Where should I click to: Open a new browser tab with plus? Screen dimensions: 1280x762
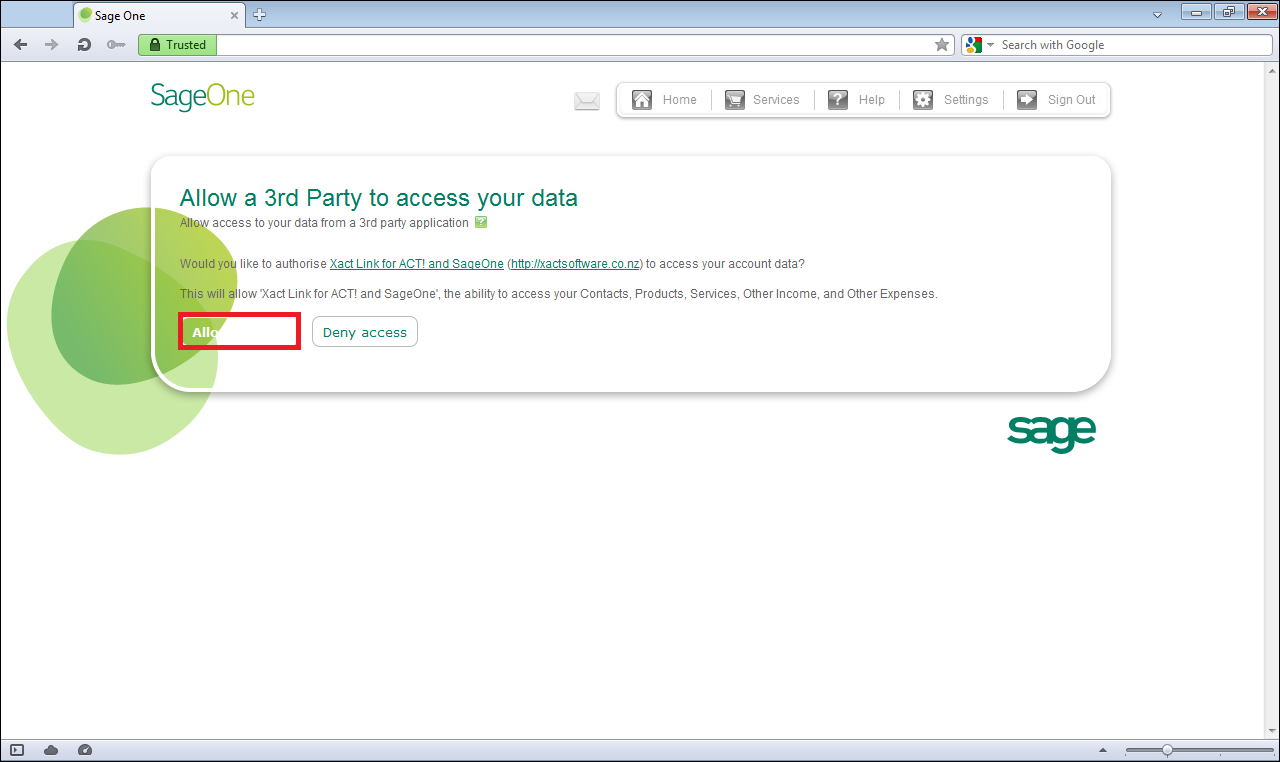[x=259, y=15]
